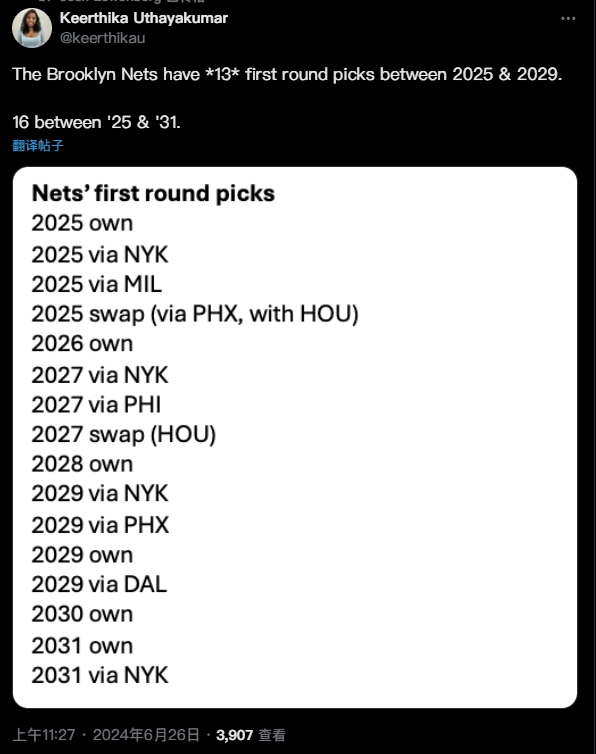Click the '16 between '25 & '31' text
Viewport: 596px width, 754px height.
(96, 122)
